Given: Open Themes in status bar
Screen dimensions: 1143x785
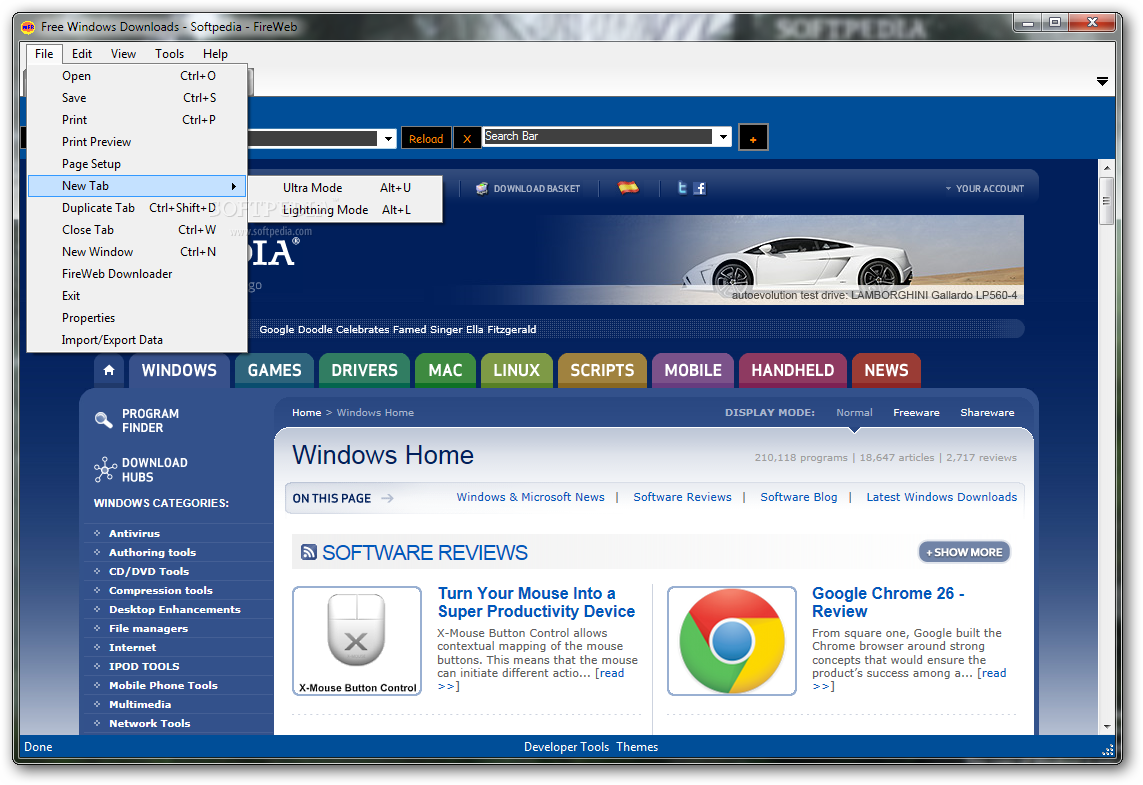Looking at the screenshot, I should coord(637,747).
